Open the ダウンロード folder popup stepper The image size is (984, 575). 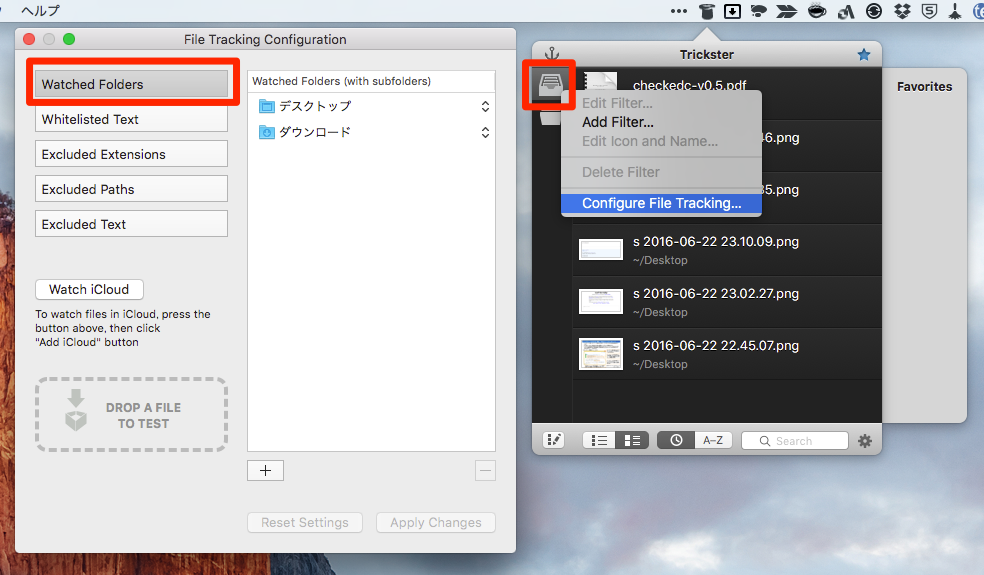[485, 132]
